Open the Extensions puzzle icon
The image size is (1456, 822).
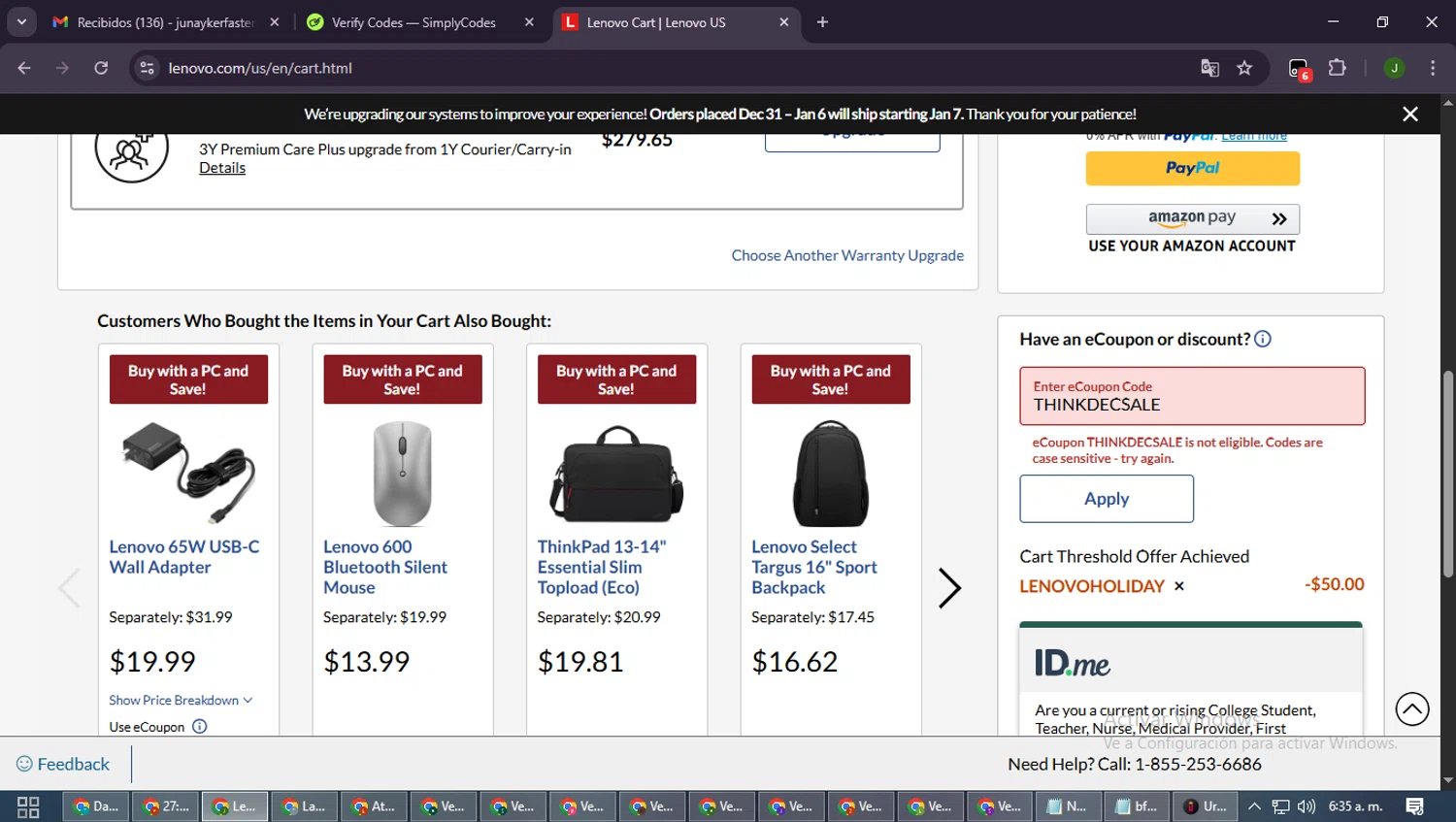click(1337, 68)
